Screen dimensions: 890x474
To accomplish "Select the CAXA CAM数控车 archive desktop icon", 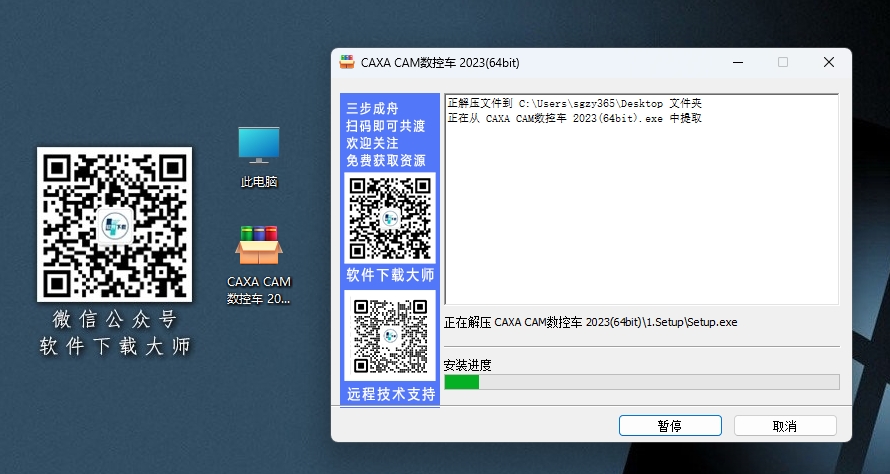I will pyautogui.click(x=259, y=266).
